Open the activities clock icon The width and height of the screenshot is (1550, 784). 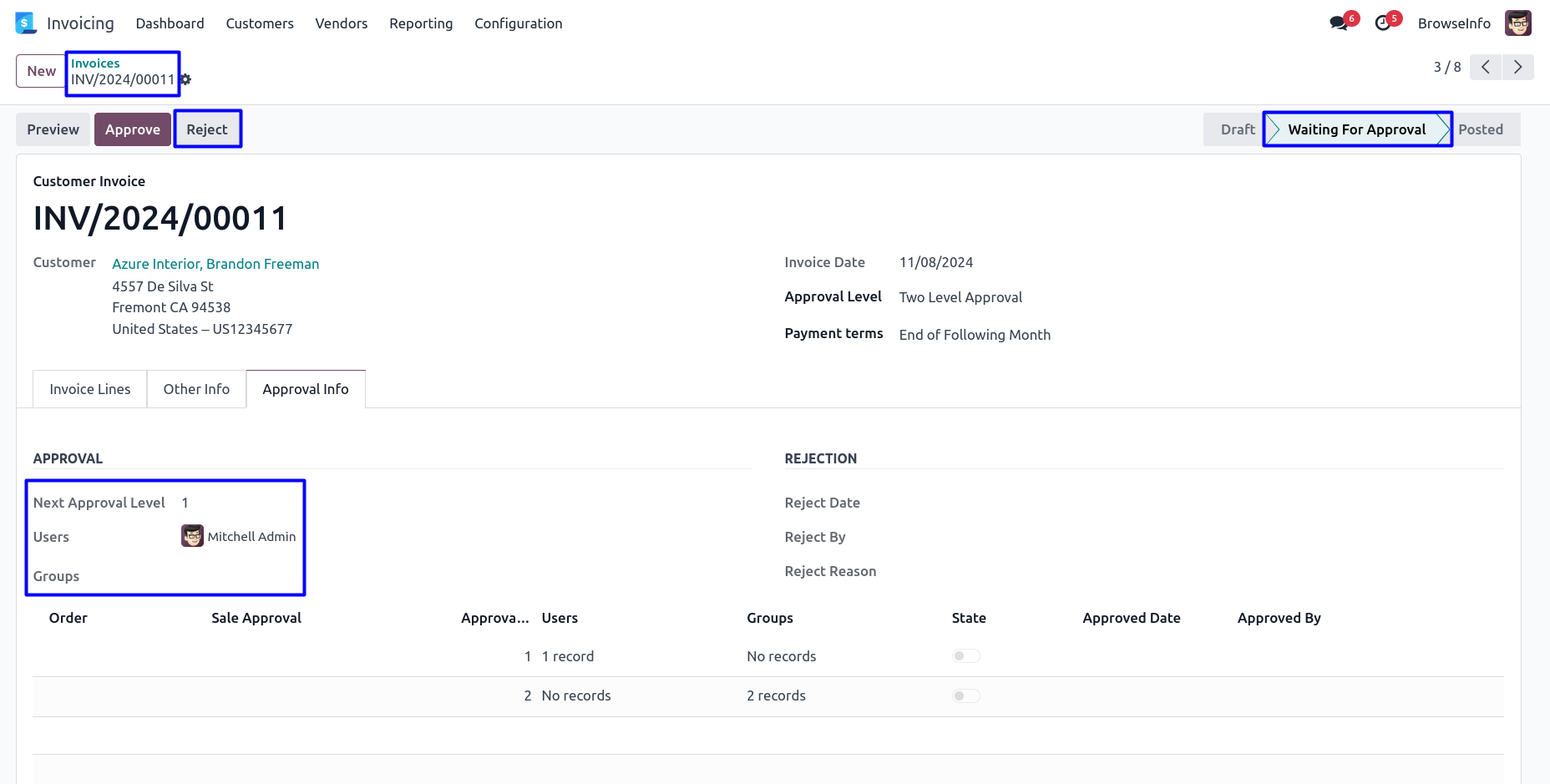[1383, 23]
